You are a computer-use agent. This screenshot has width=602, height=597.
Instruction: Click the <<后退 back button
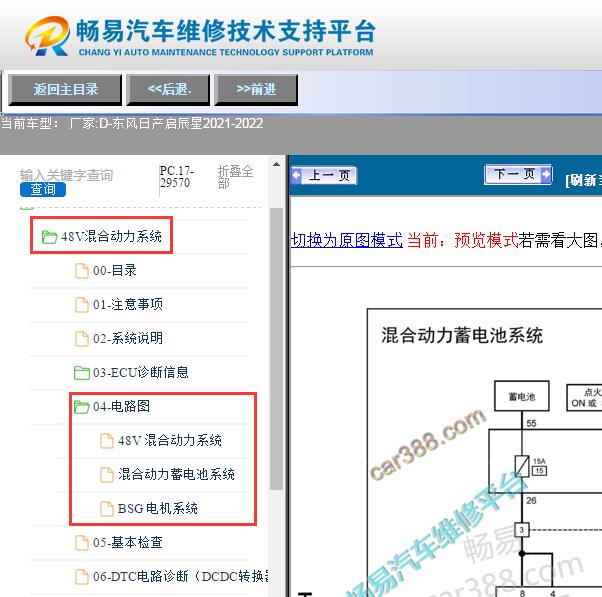(x=169, y=90)
